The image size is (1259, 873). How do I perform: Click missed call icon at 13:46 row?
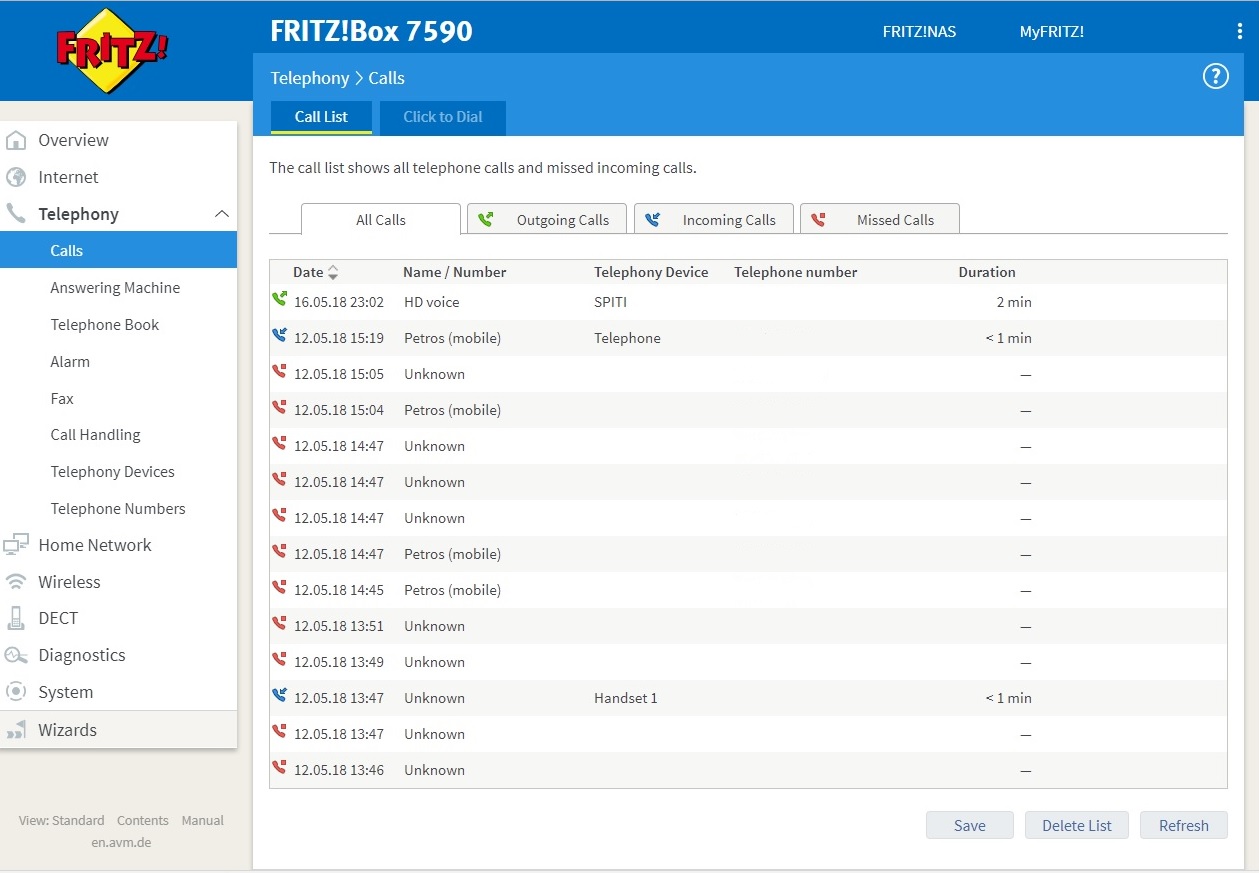(279, 767)
